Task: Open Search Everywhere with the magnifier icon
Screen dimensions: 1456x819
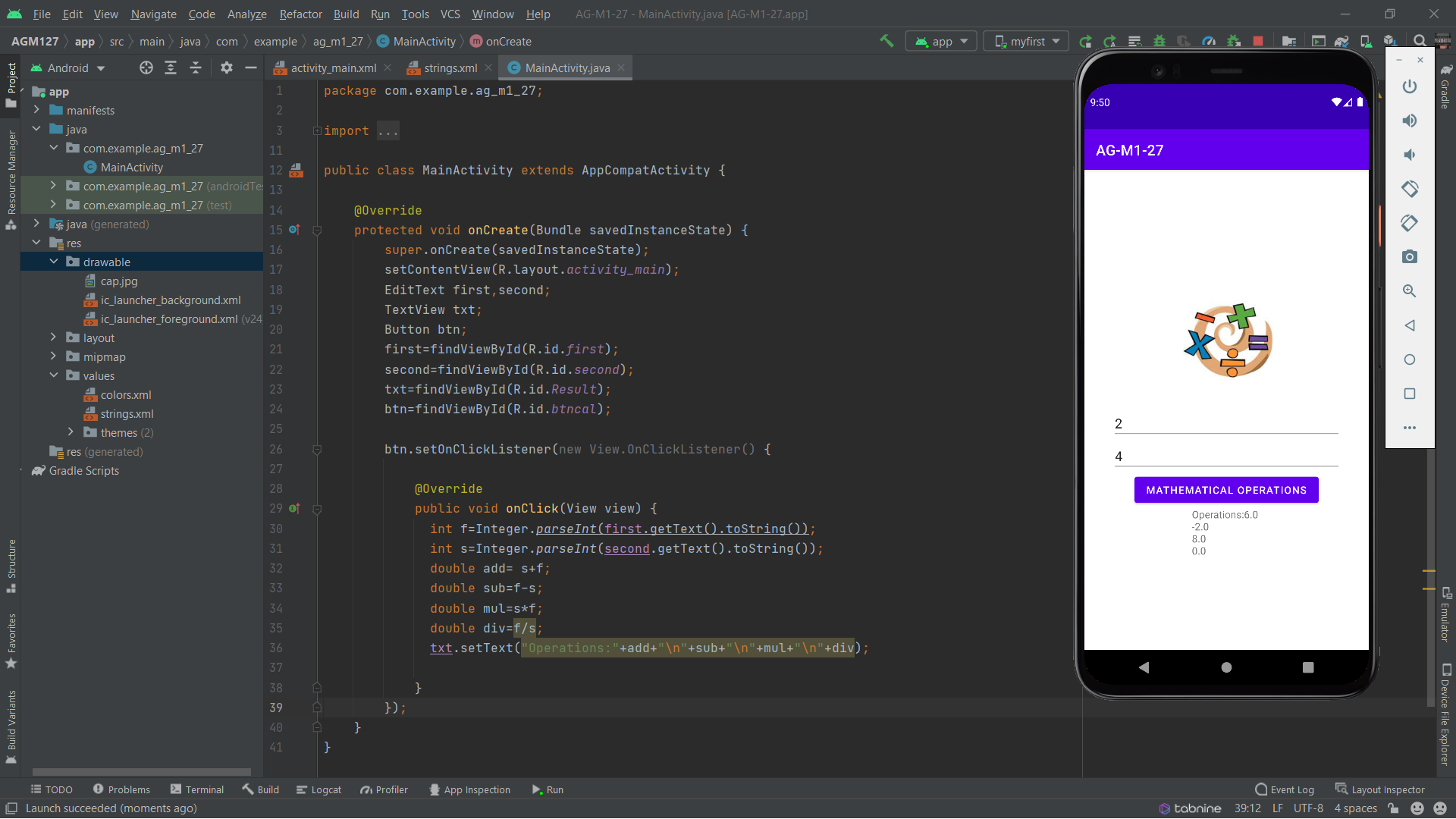Action: coord(1419,41)
